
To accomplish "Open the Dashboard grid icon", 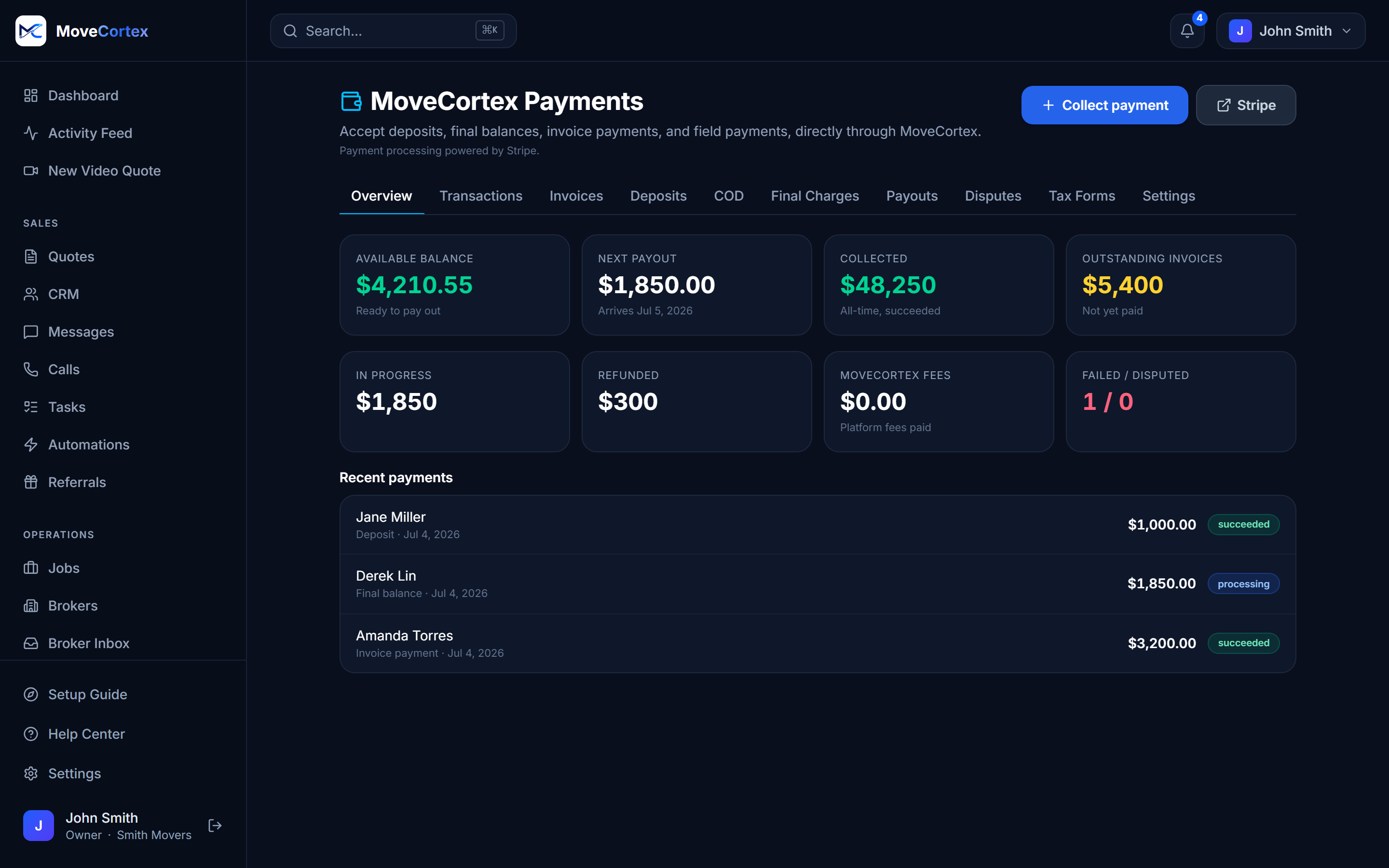I will [x=31, y=95].
